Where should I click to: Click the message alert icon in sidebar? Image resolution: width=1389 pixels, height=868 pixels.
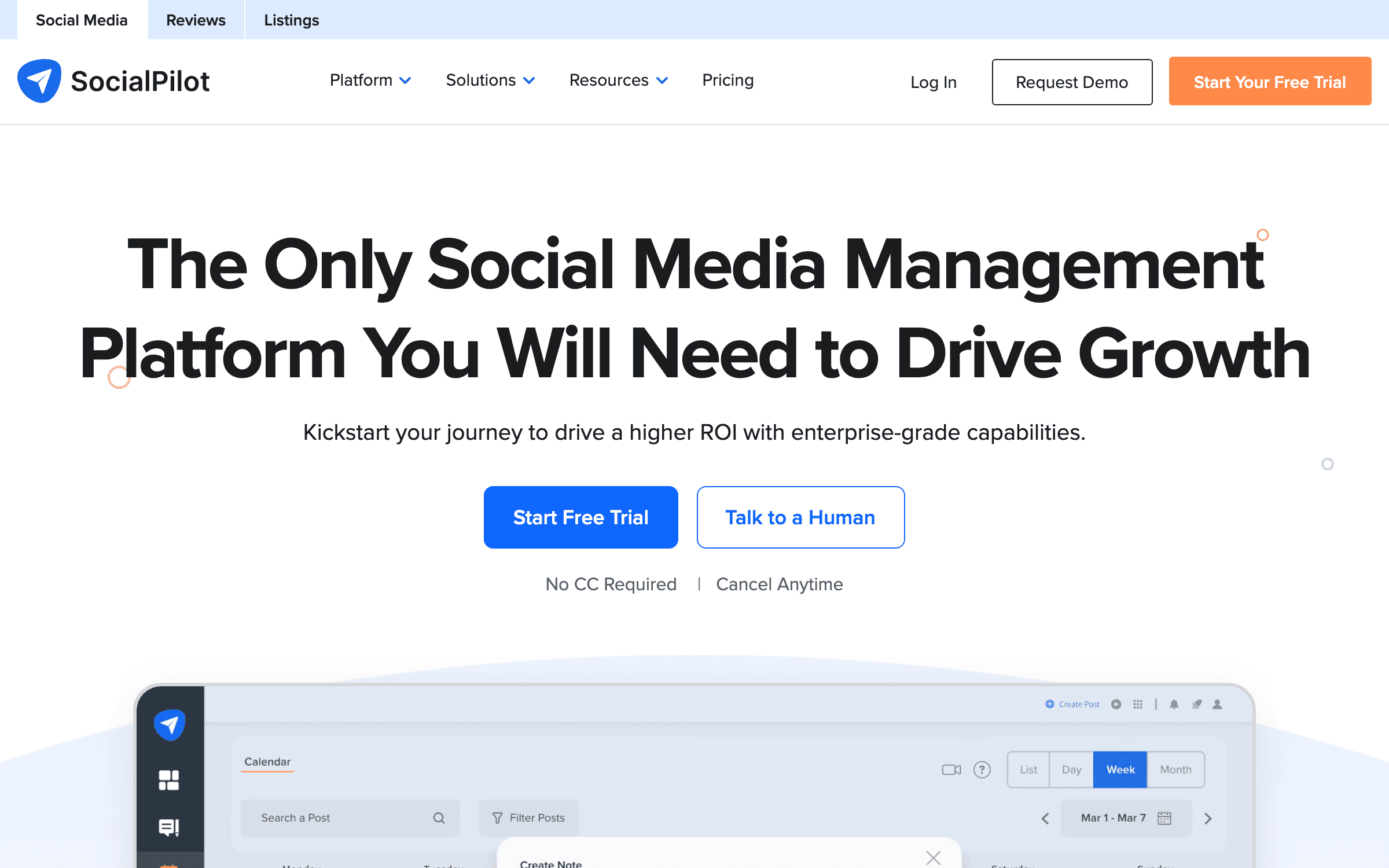(169, 827)
